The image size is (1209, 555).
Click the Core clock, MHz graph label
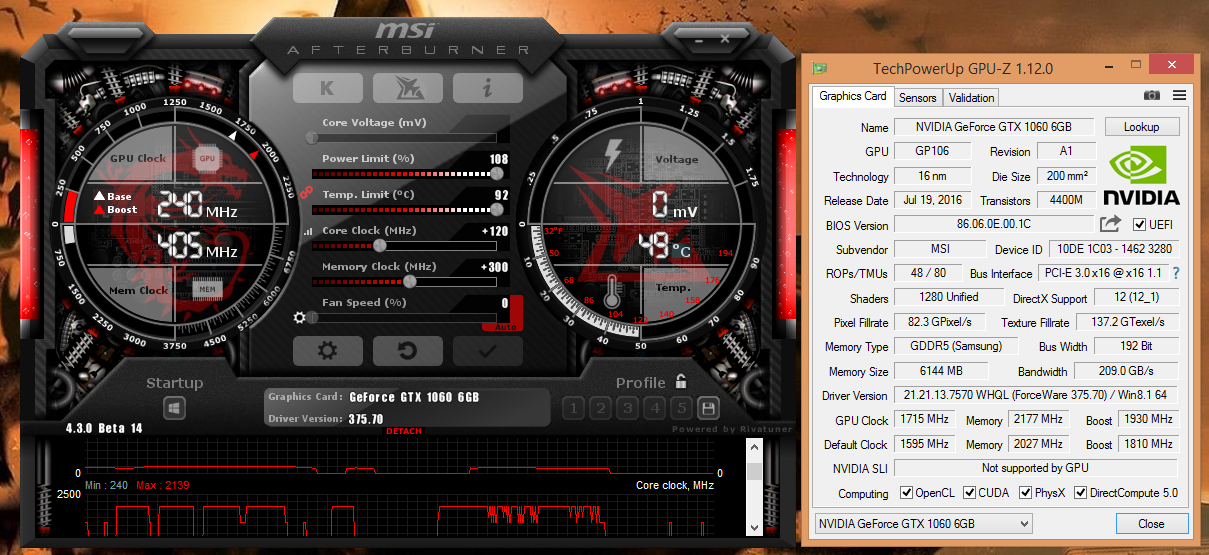tap(675, 485)
